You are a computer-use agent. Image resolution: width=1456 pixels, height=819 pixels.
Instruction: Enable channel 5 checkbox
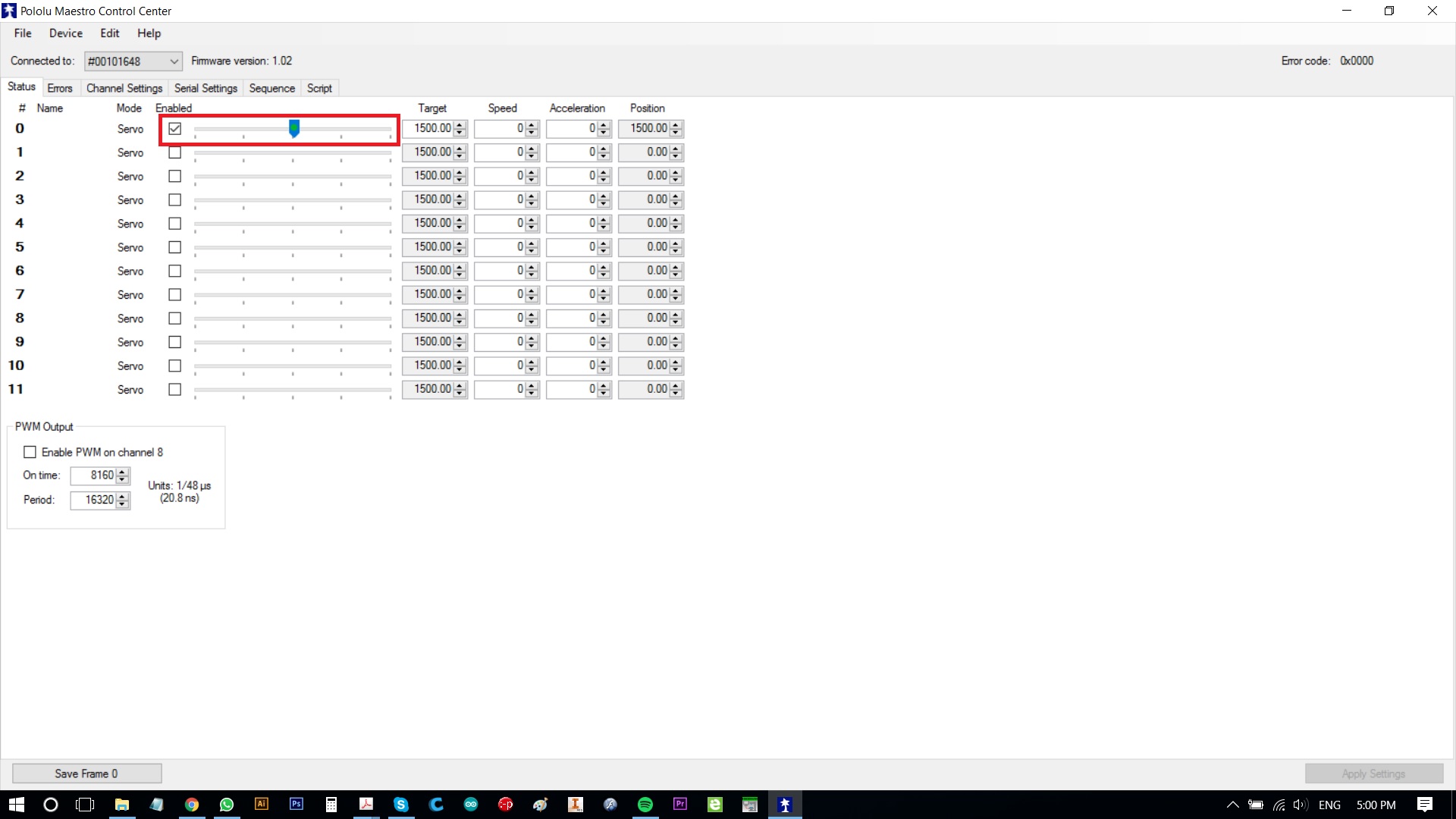pyautogui.click(x=175, y=247)
